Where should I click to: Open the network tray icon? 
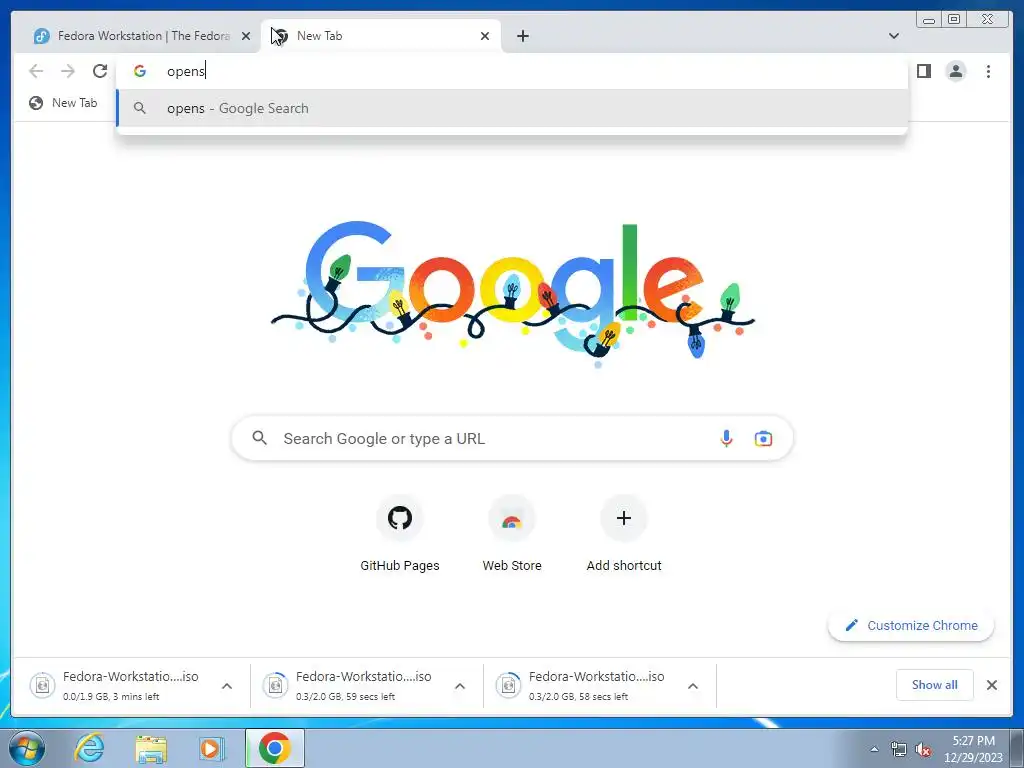pyautogui.click(x=899, y=749)
